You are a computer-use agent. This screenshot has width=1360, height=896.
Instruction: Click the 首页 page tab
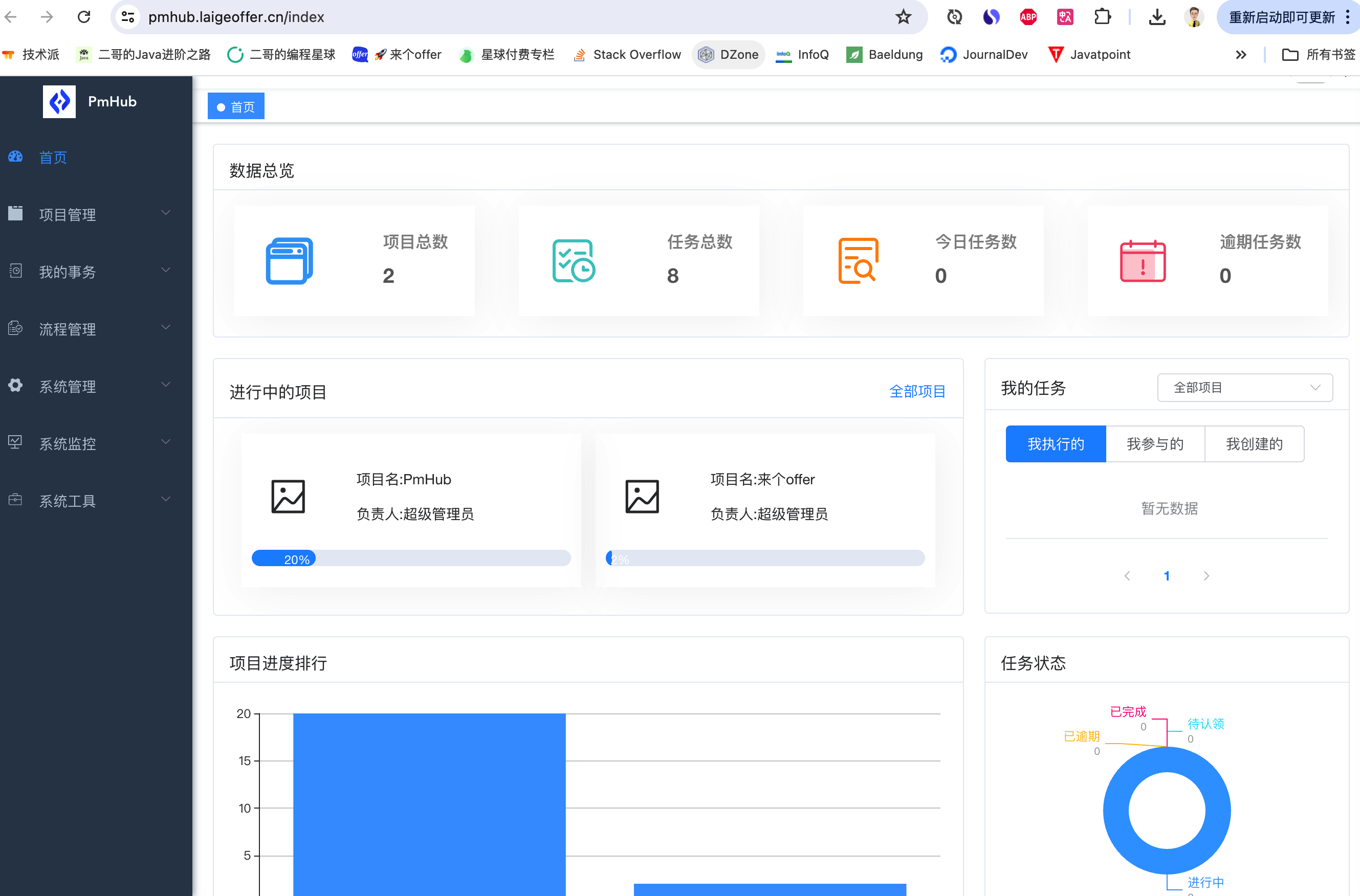[x=235, y=106]
